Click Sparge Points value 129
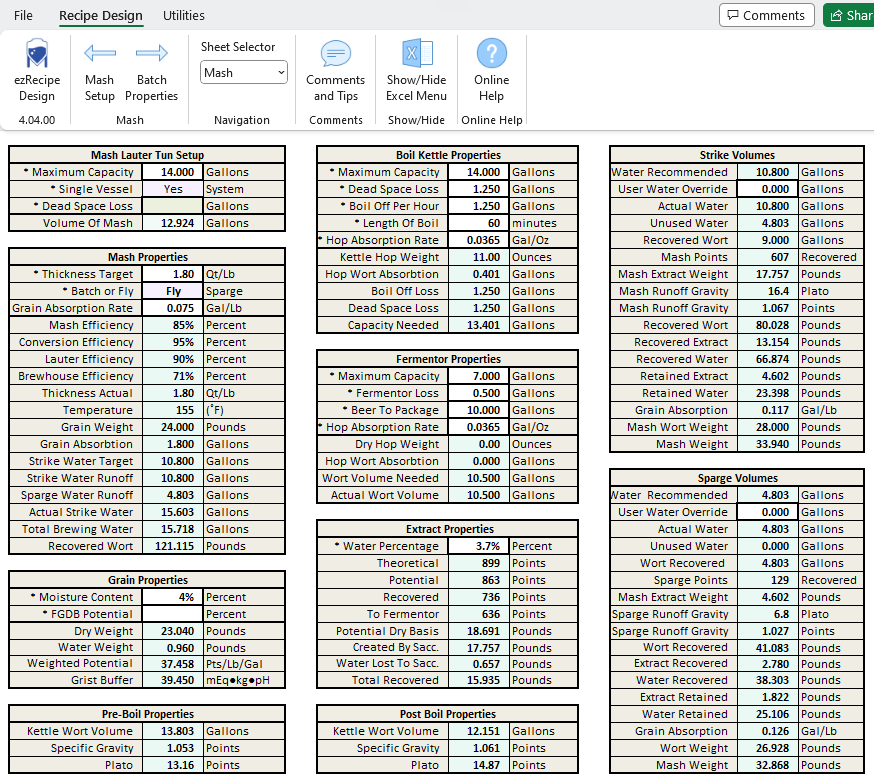The width and height of the screenshot is (874, 782). 768,580
